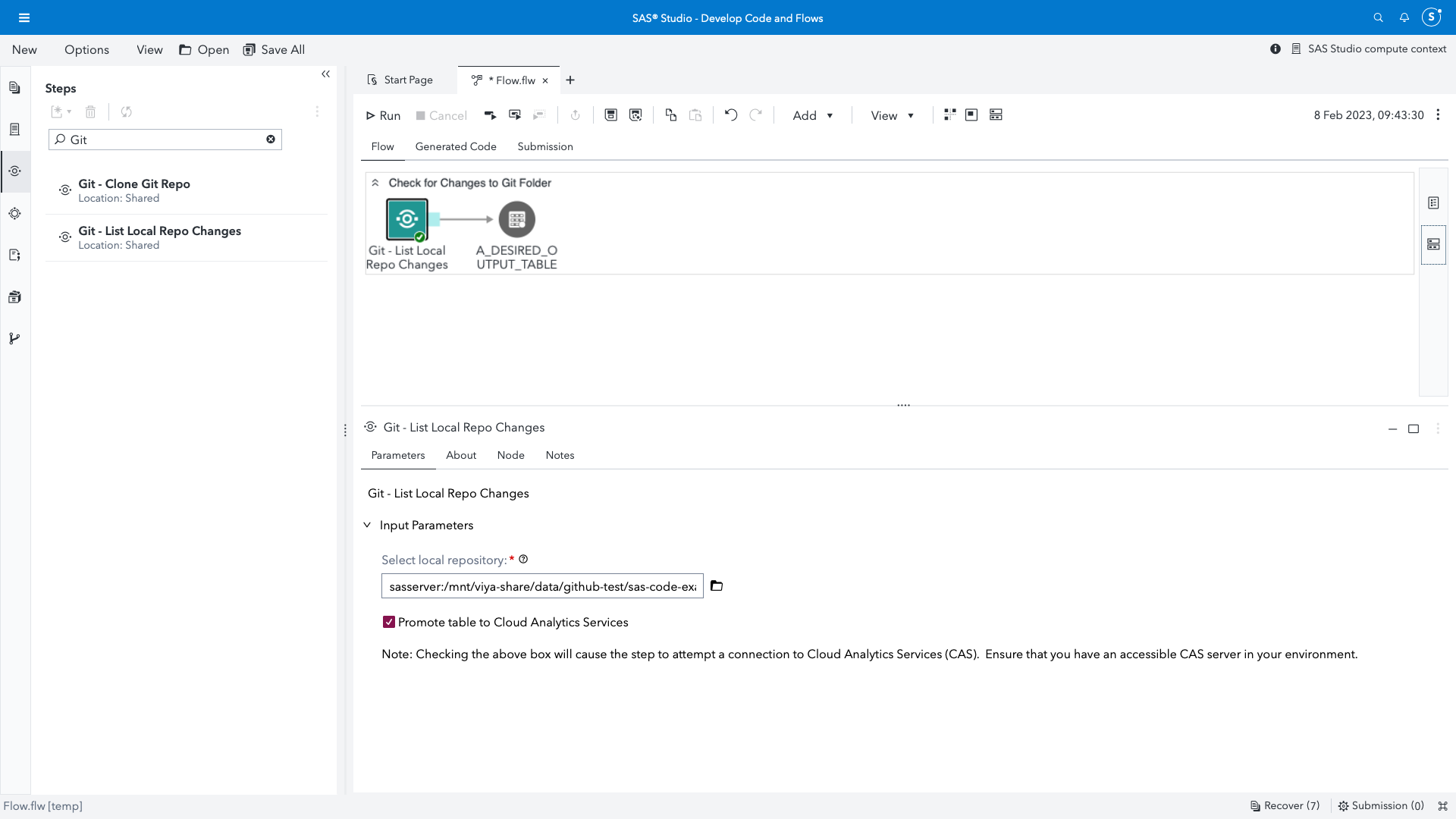
Task: Open the Notes tab
Action: click(x=560, y=455)
